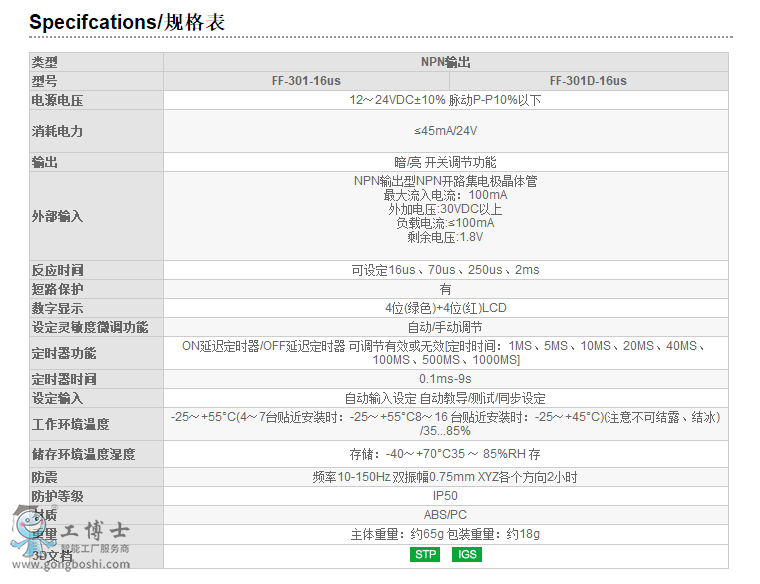Select the FF-301-16us model column header
Image resolution: width=760 pixels, height=584 pixels.
coord(306,81)
